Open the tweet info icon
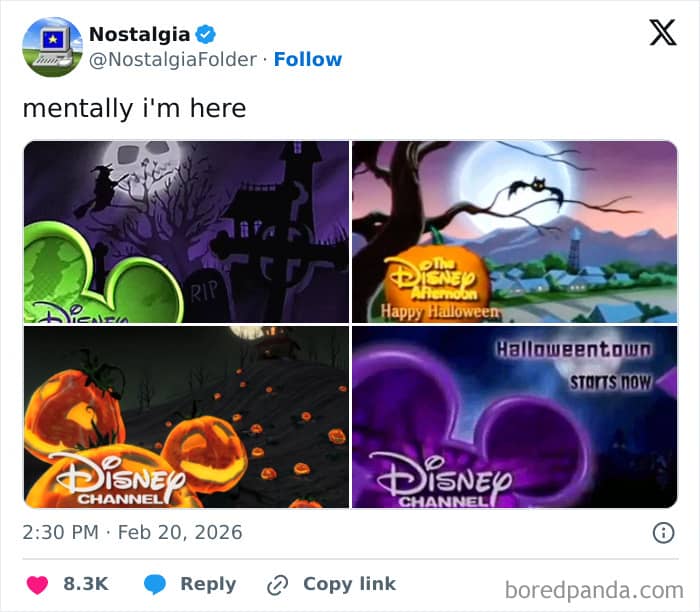This screenshot has height=612, width=700. click(x=663, y=533)
